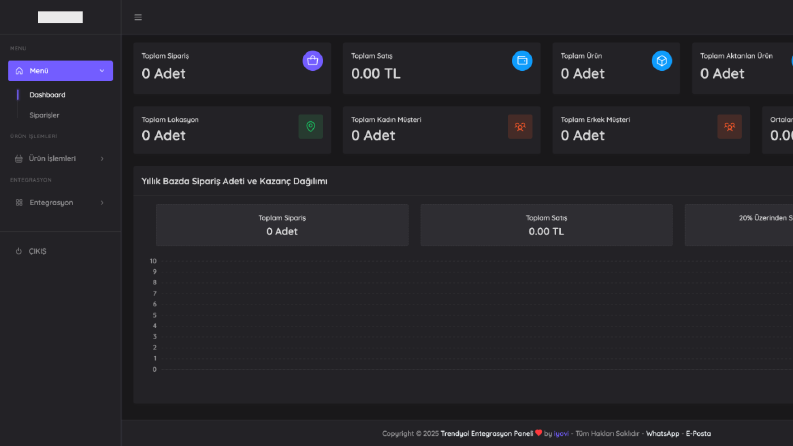Image resolution: width=793 pixels, height=446 pixels.
Task: Click the power icon beside ÇIKIŞ
Action: [19, 251]
